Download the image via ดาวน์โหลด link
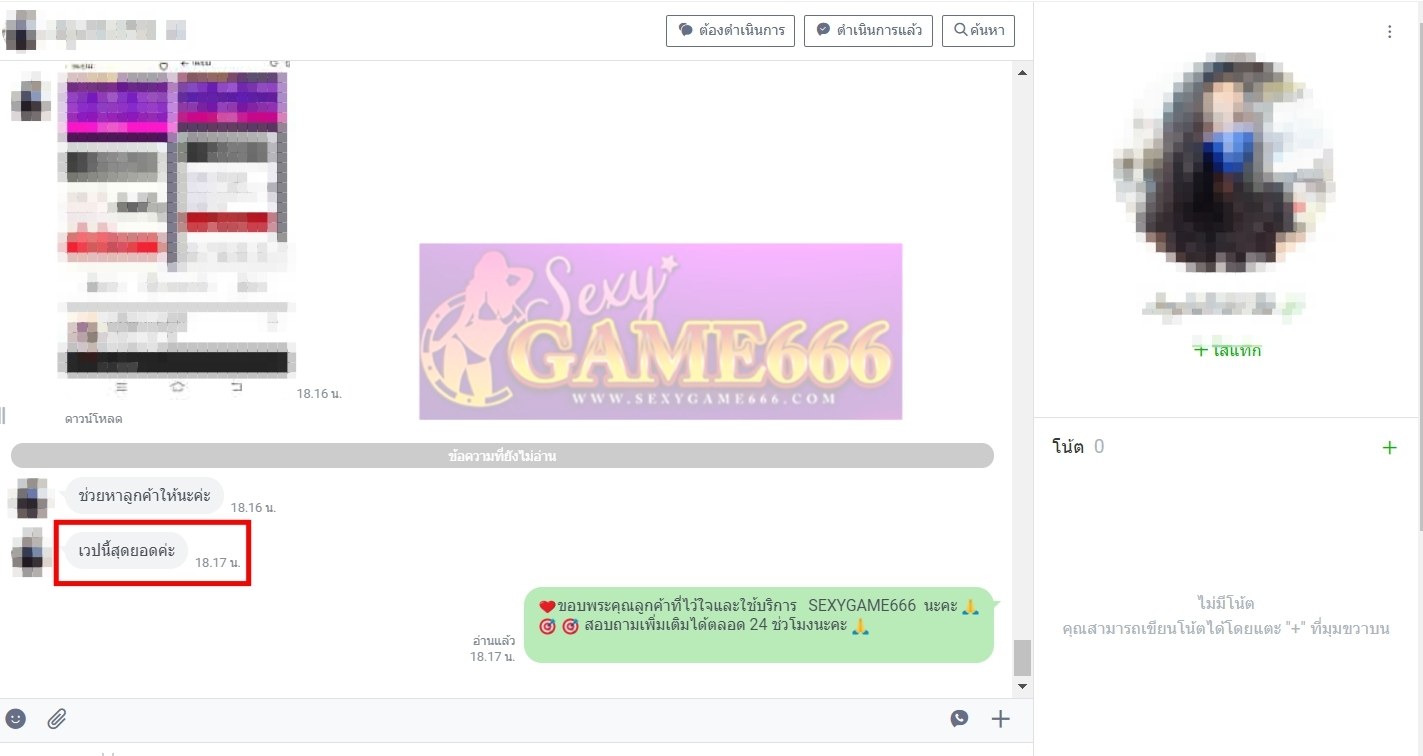The width and height of the screenshot is (1423, 756). 94,419
